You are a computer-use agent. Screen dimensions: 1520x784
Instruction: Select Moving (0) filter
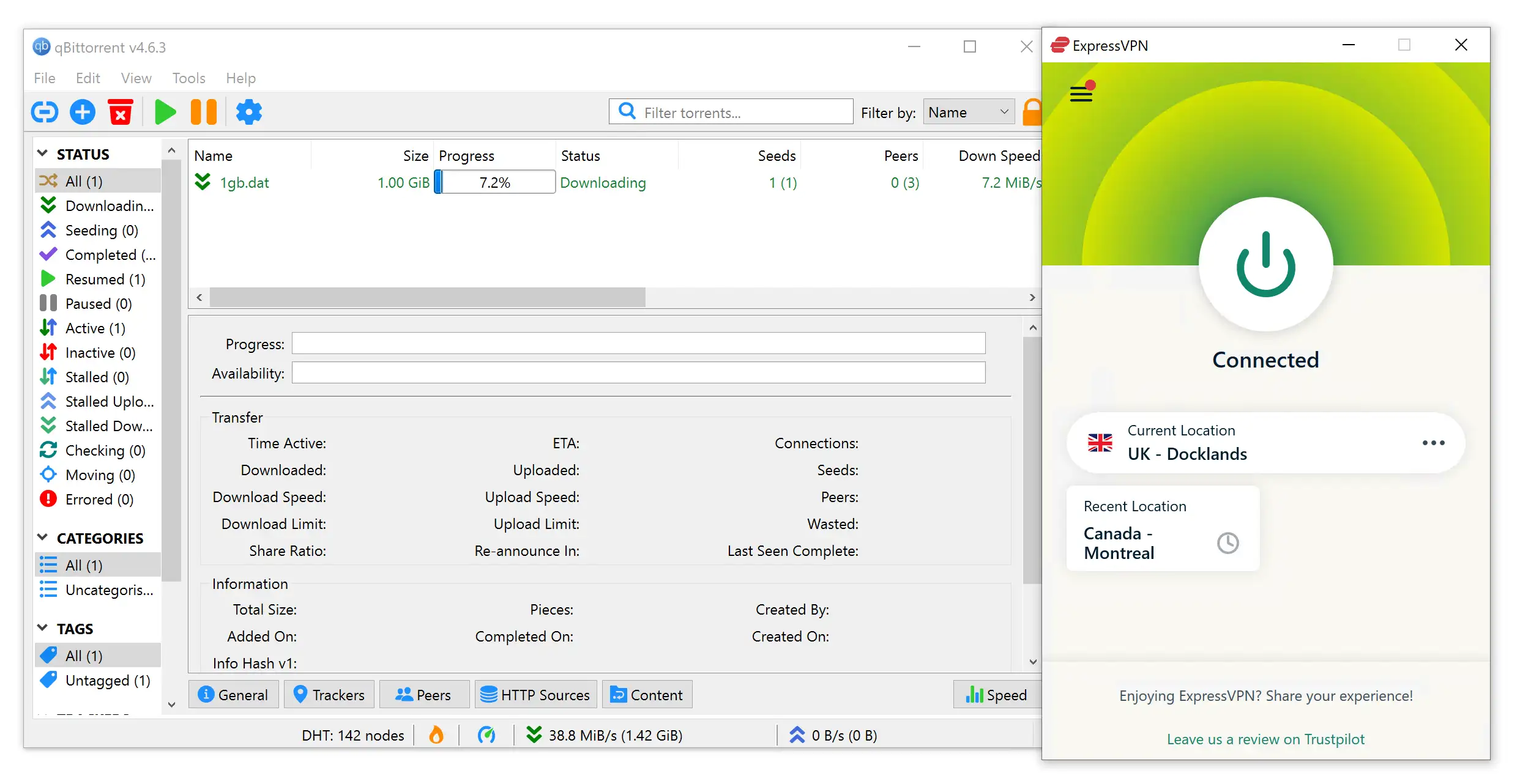click(x=98, y=475)
